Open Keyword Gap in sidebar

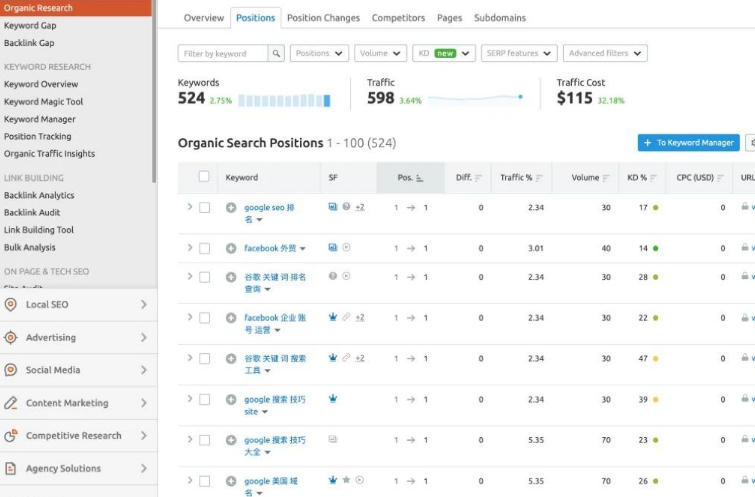pyautogui.click(x=30, y=26)
